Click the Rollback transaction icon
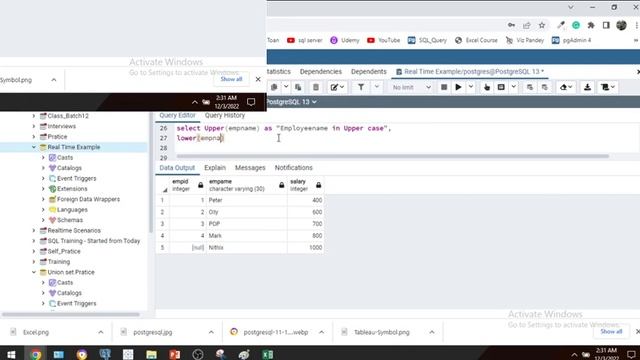This screenshot has width=640, height=360. [544, 87]
